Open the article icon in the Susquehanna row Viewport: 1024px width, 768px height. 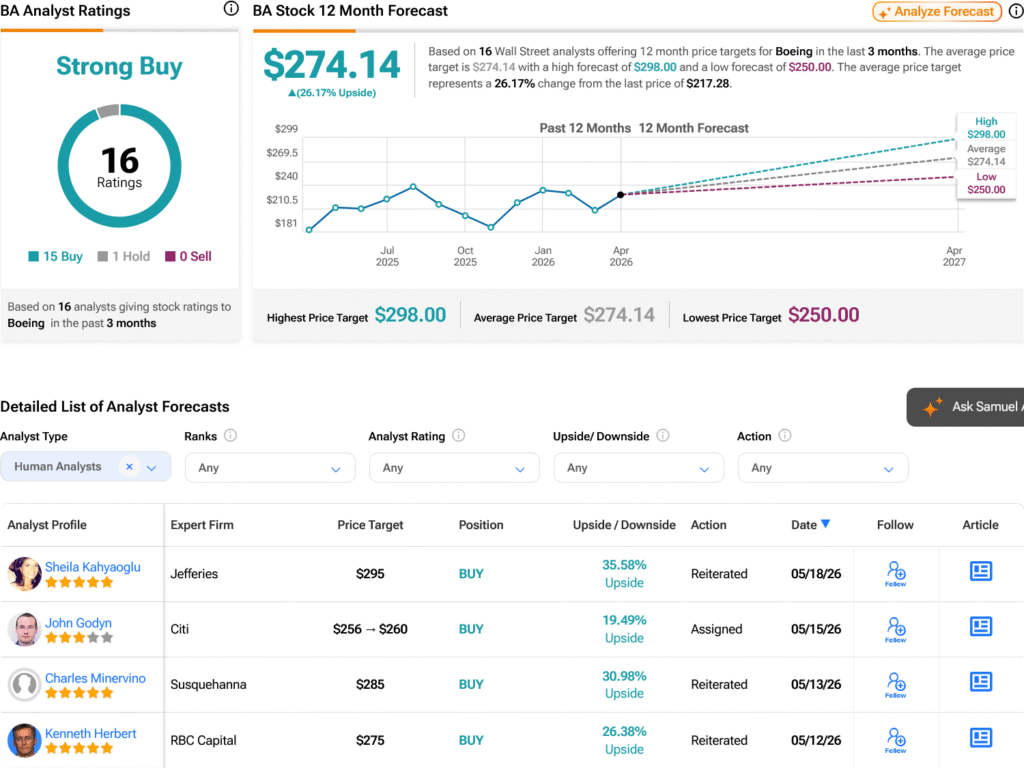[980, 682]
